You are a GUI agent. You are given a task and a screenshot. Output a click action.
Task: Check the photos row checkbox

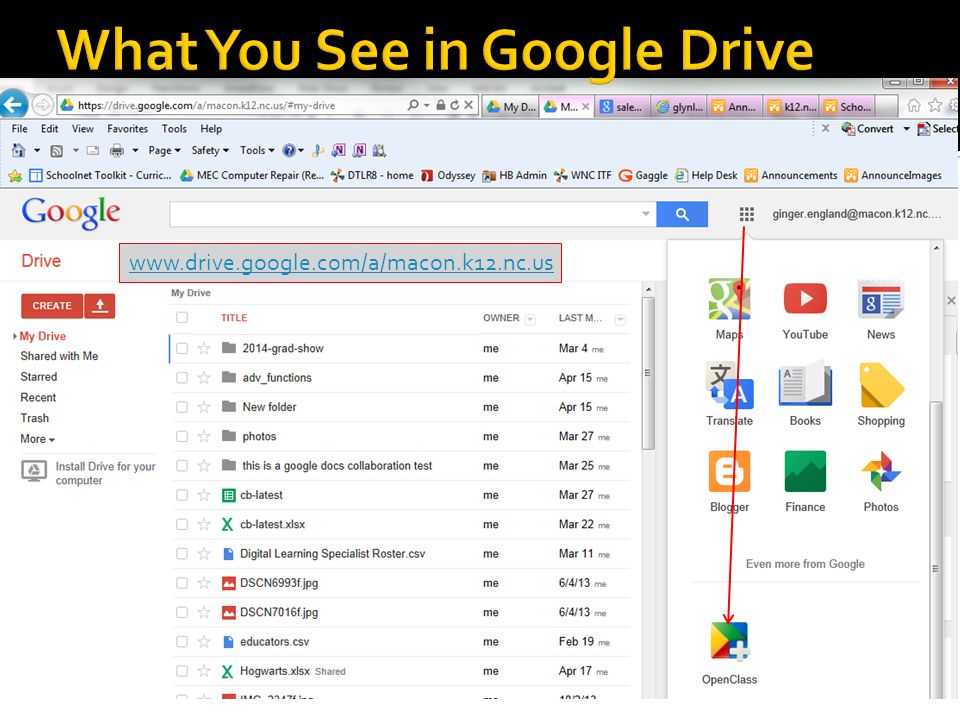click(x=182, y=437)
